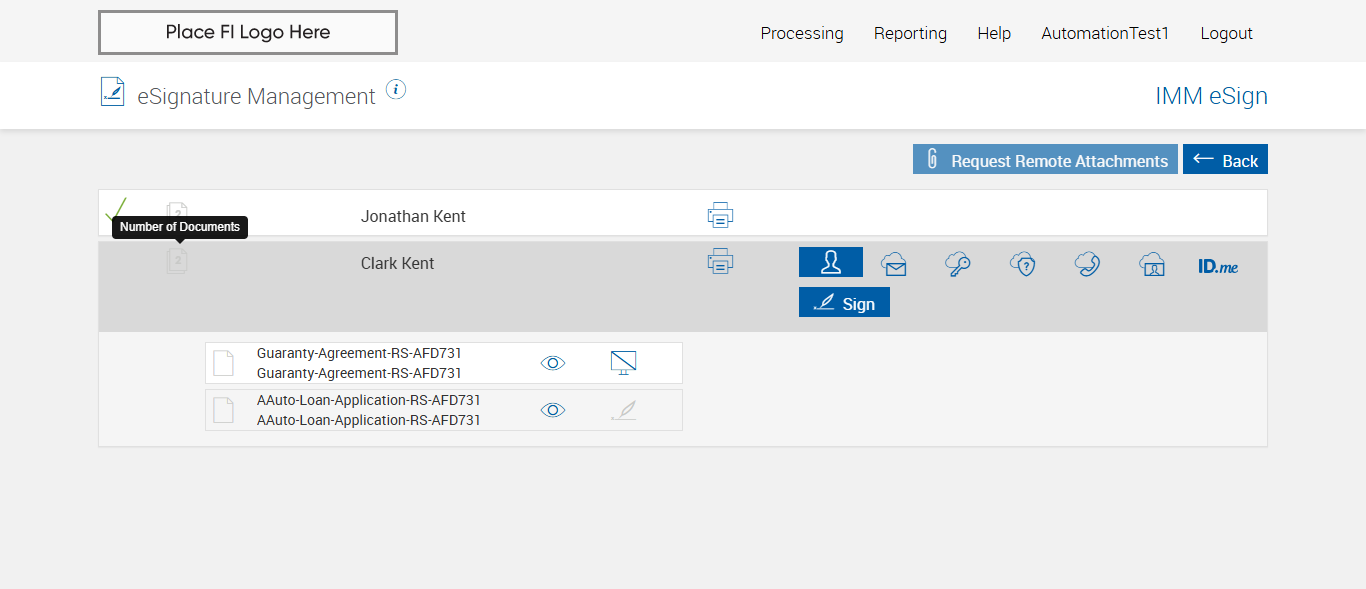Click the print icon for Jonathan Kent
The image size is (1366, 589).
[720, 215]
